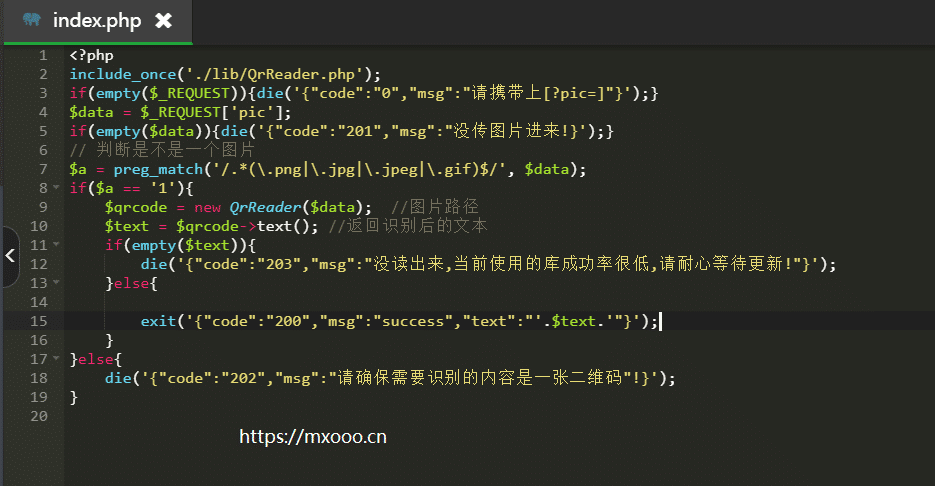935x486 pixels.
Task: Click line number 20 in the gutter
Action: [39, 416]
